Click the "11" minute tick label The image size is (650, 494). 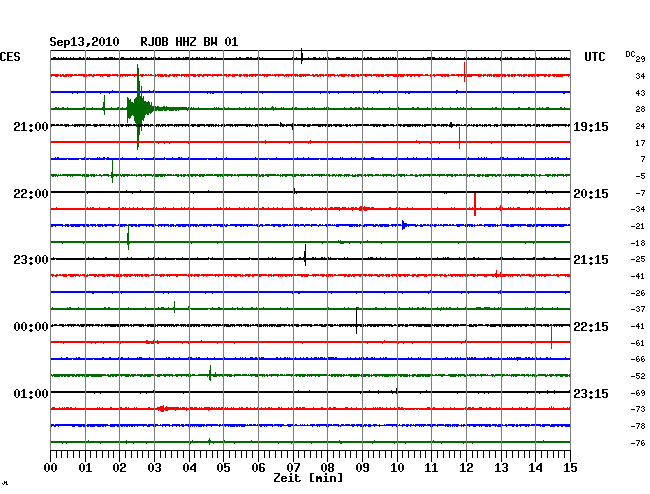point(431,467)
